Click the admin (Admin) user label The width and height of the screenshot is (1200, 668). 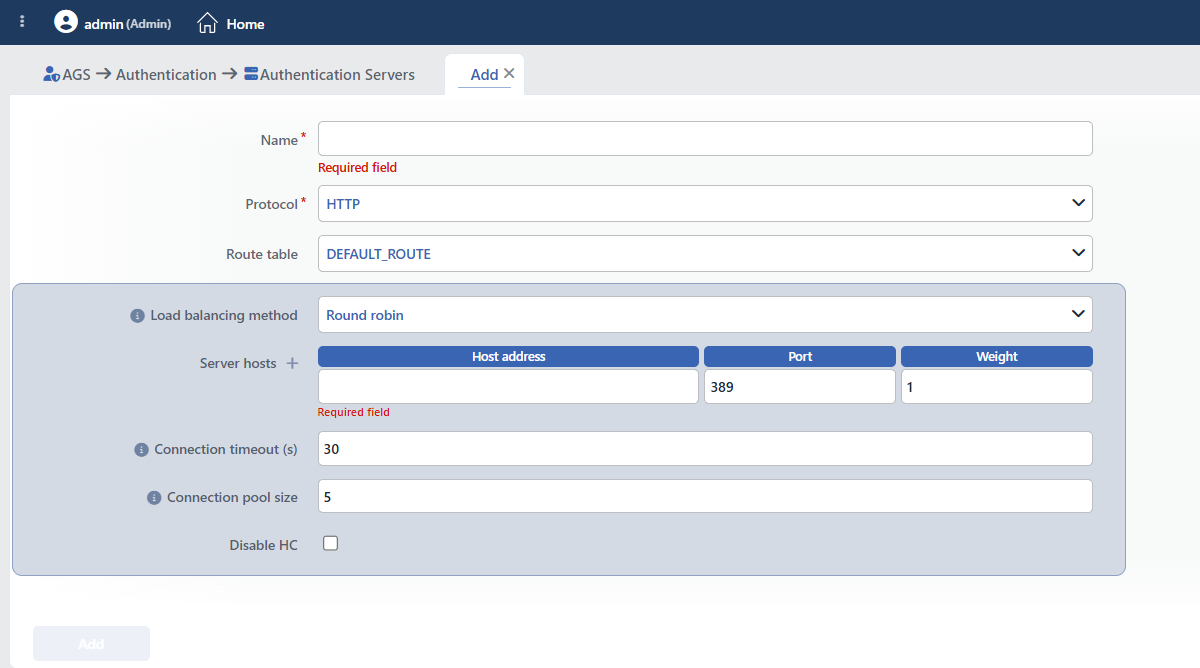tap(127, 24)
